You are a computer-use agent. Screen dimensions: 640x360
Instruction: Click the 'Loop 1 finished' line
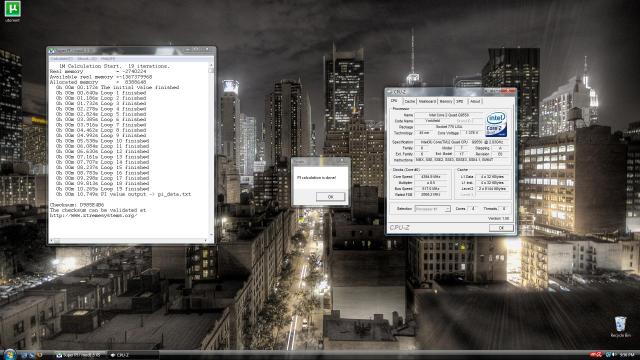(101, 93)
